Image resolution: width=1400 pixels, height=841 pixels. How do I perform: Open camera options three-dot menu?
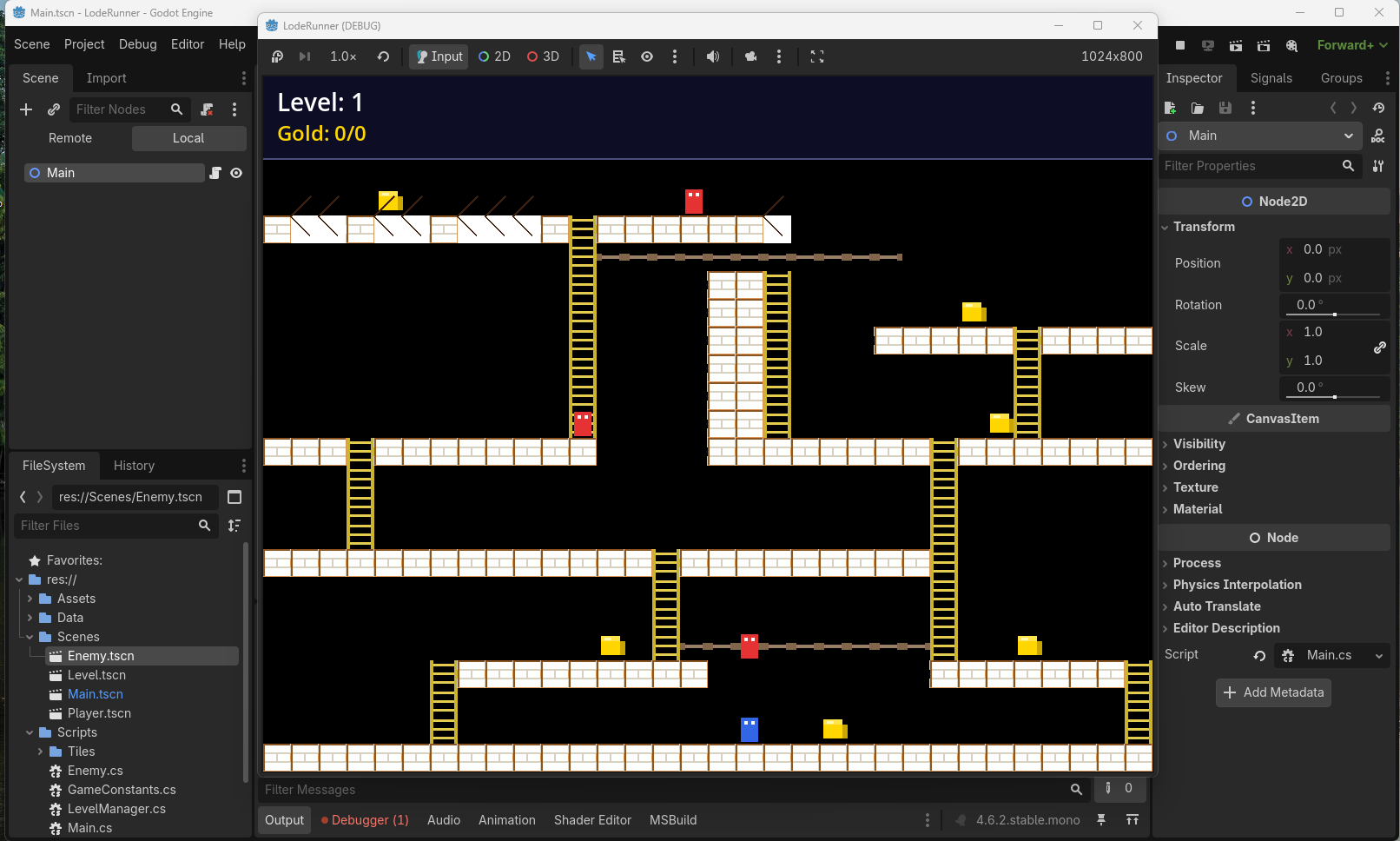(779, 56)
